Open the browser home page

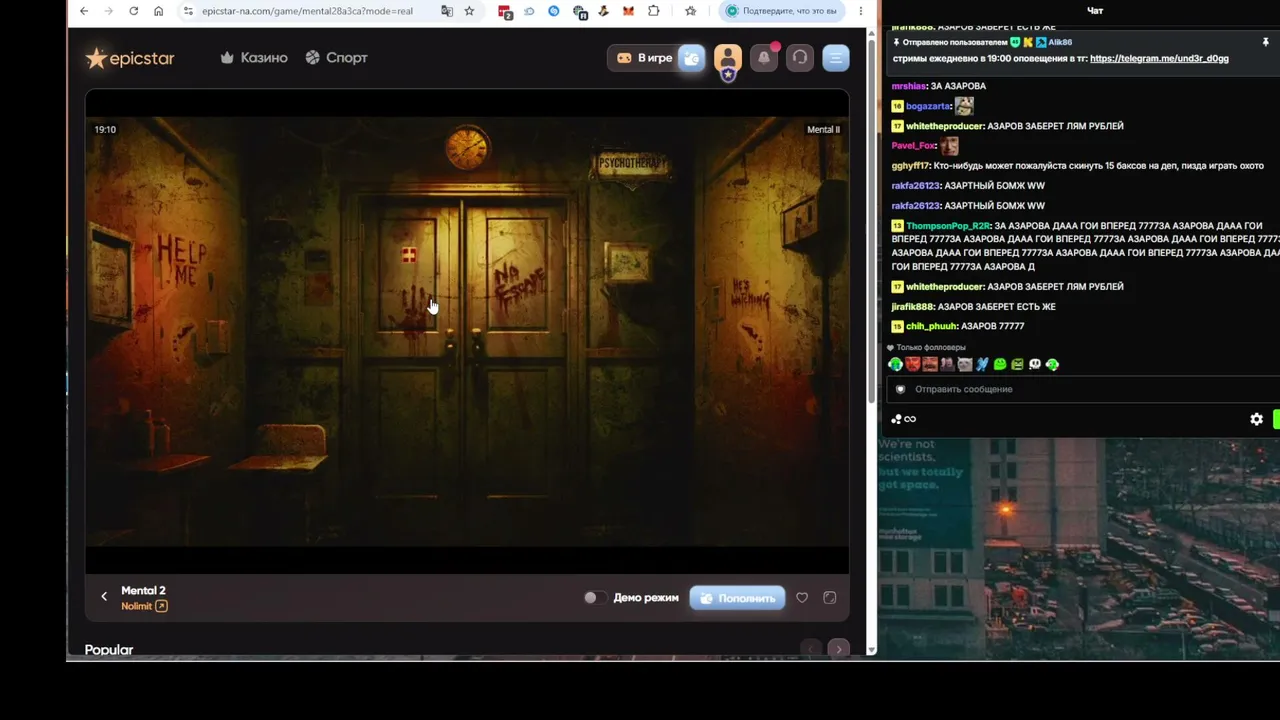click(x=158, y=11)
